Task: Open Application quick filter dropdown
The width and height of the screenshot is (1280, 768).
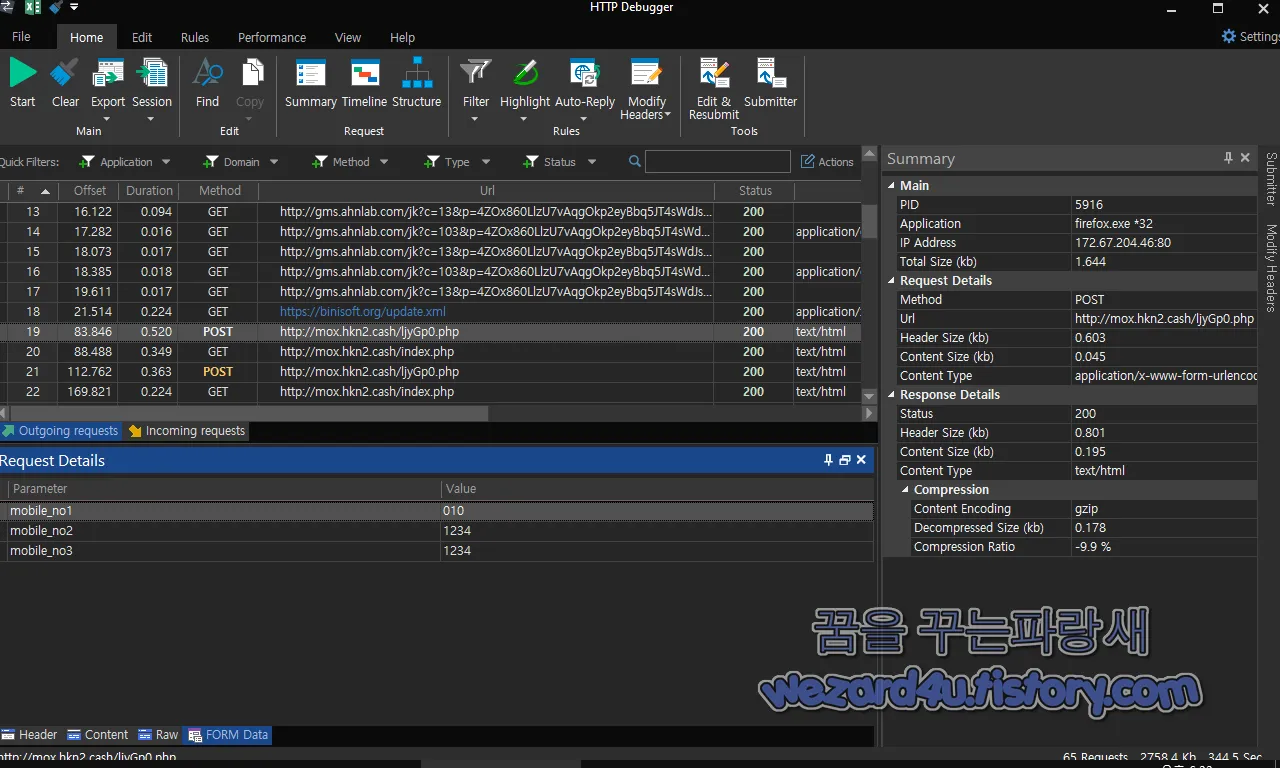Action: coord(166,162)
